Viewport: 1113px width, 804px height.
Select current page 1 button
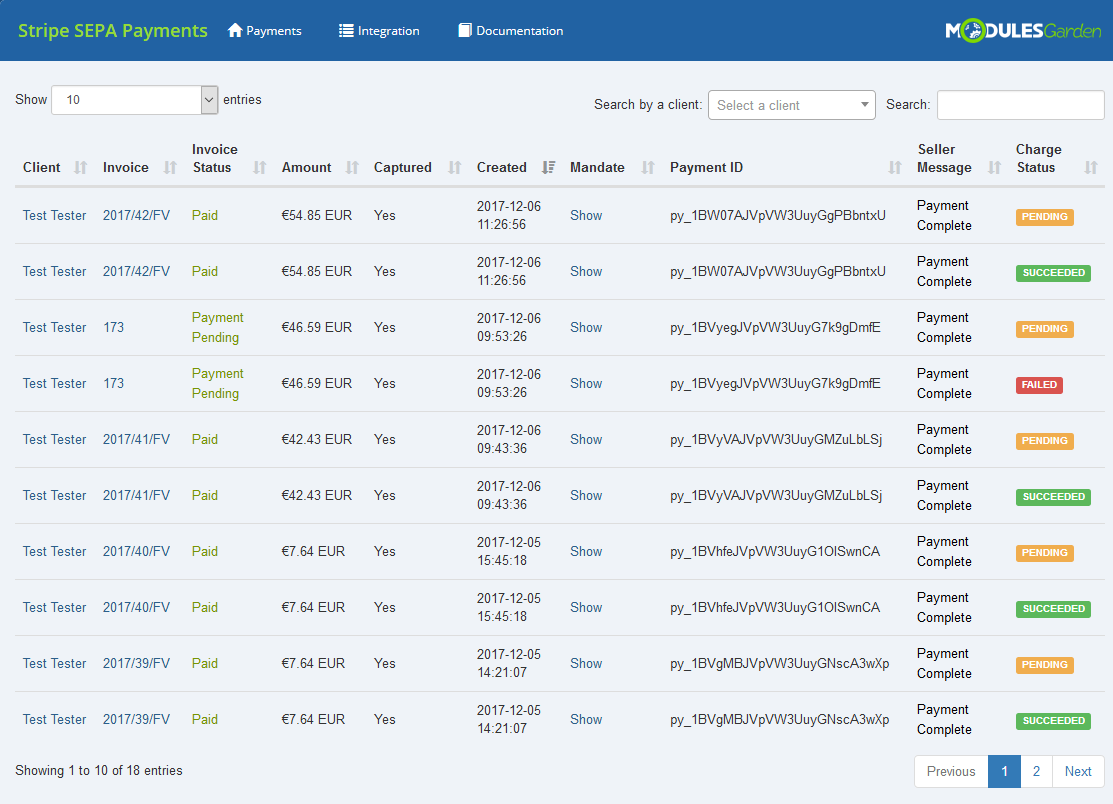(1004, 771)
